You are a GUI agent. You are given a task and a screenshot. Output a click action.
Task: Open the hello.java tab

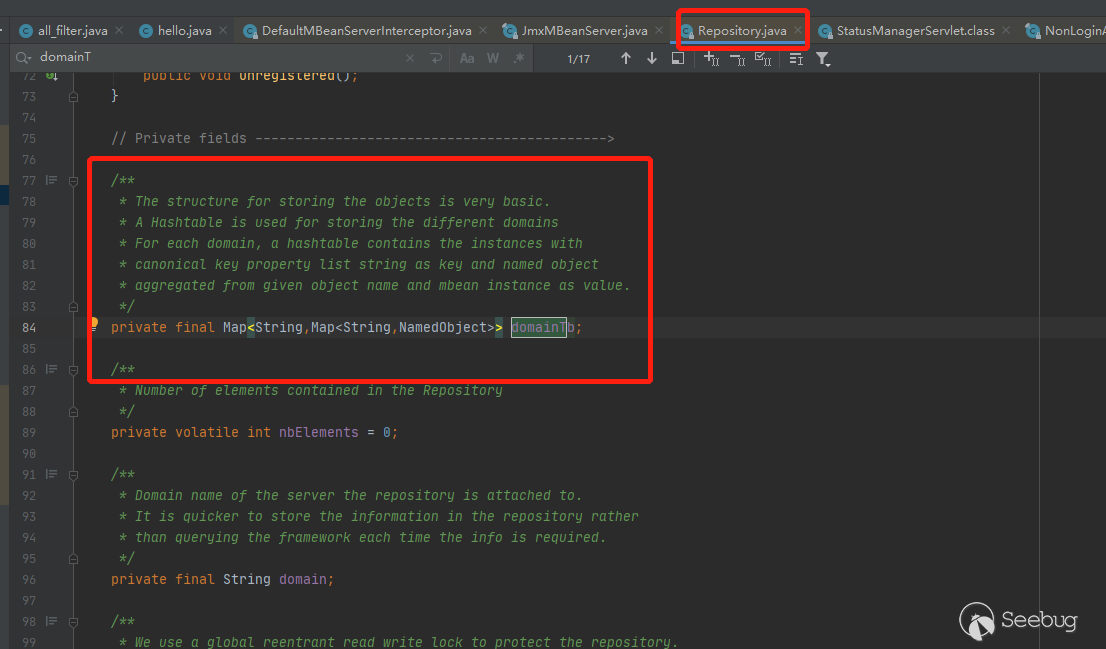(176, 31)
